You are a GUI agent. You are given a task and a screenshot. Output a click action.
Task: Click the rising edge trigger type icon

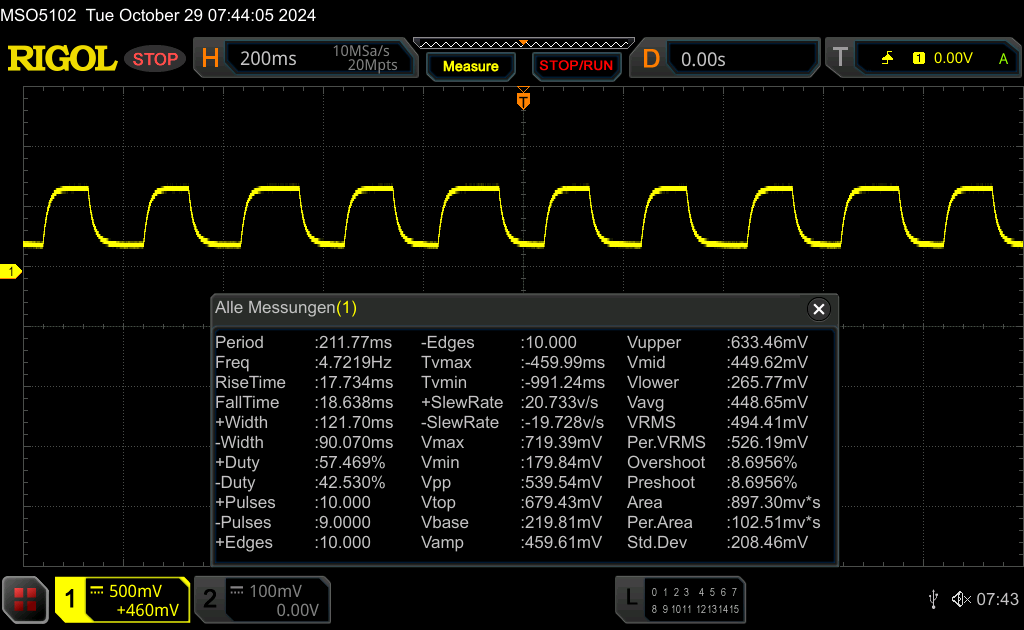pos(887,59)
